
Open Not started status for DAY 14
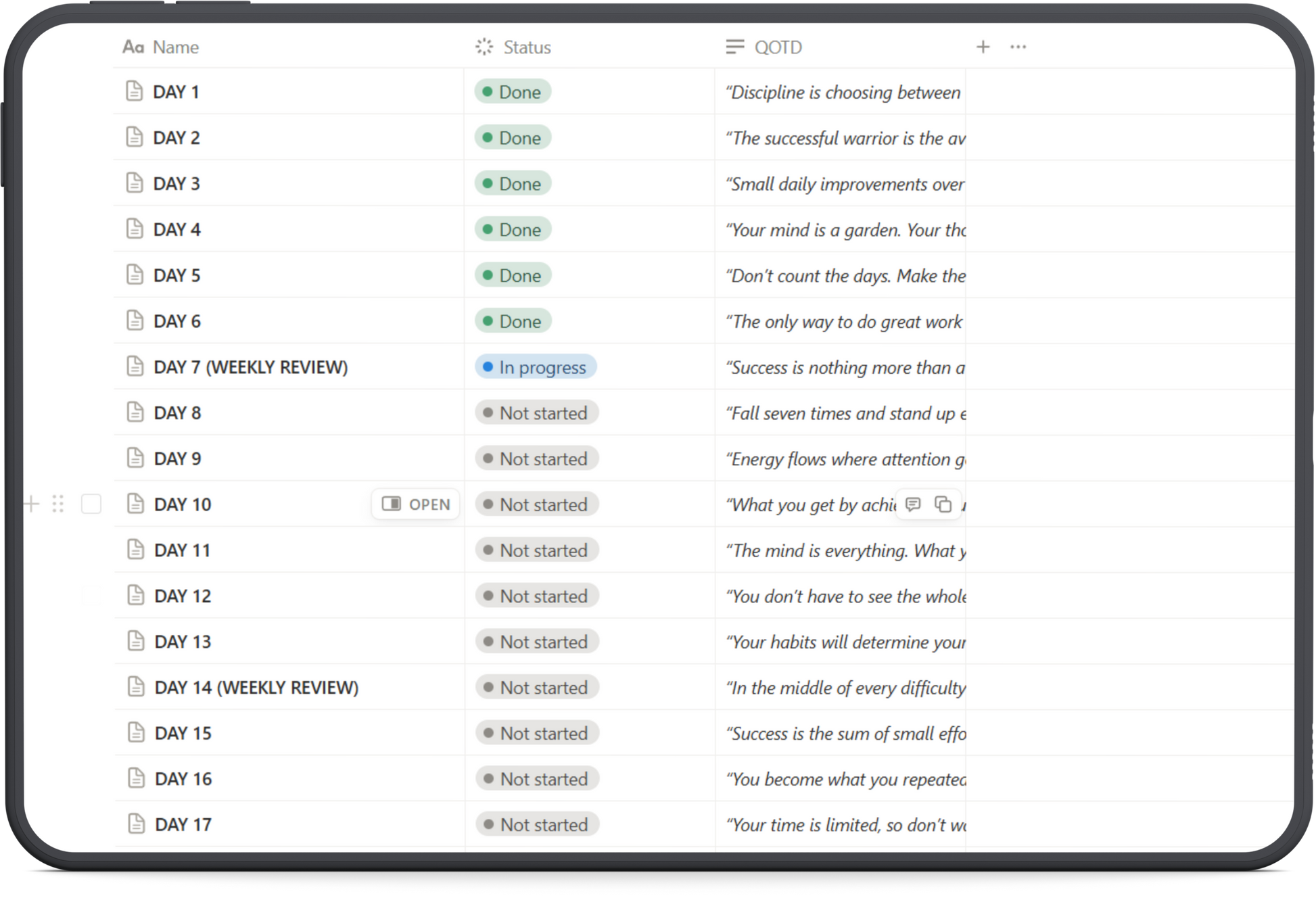[x=537, y=687]
